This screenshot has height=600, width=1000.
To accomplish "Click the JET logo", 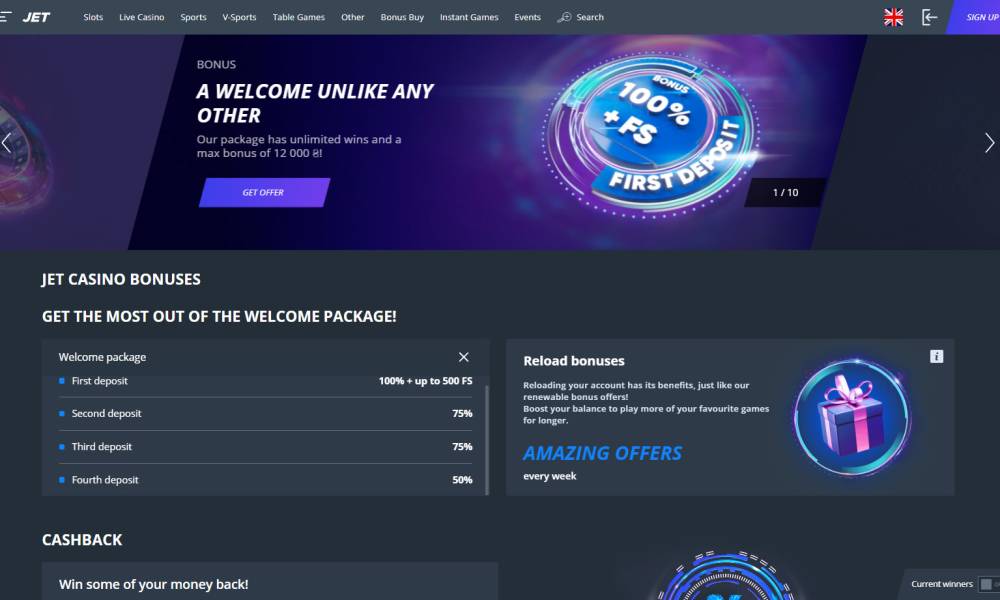I will point(36,17).
